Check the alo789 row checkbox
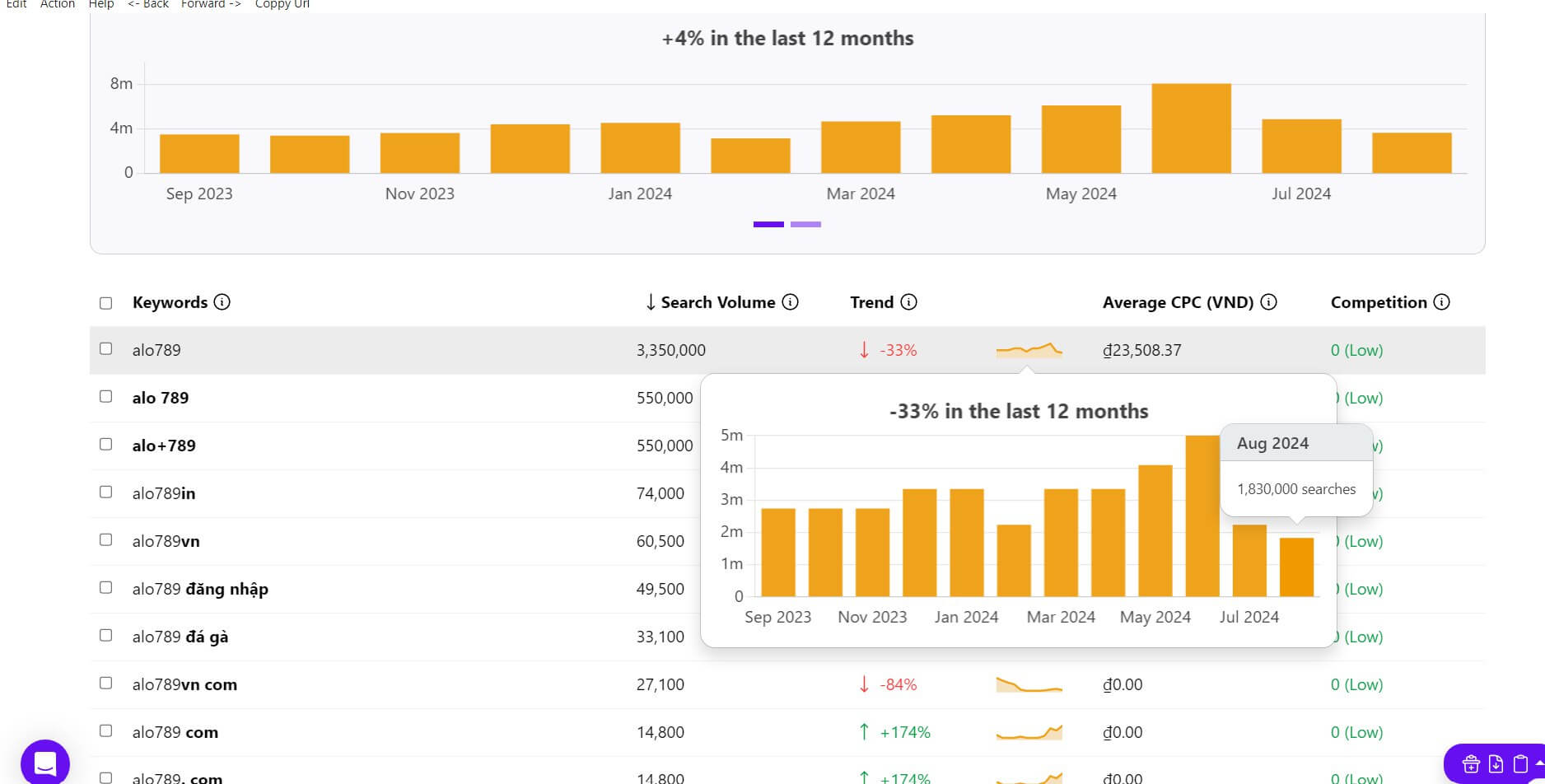 coord(105,349)
